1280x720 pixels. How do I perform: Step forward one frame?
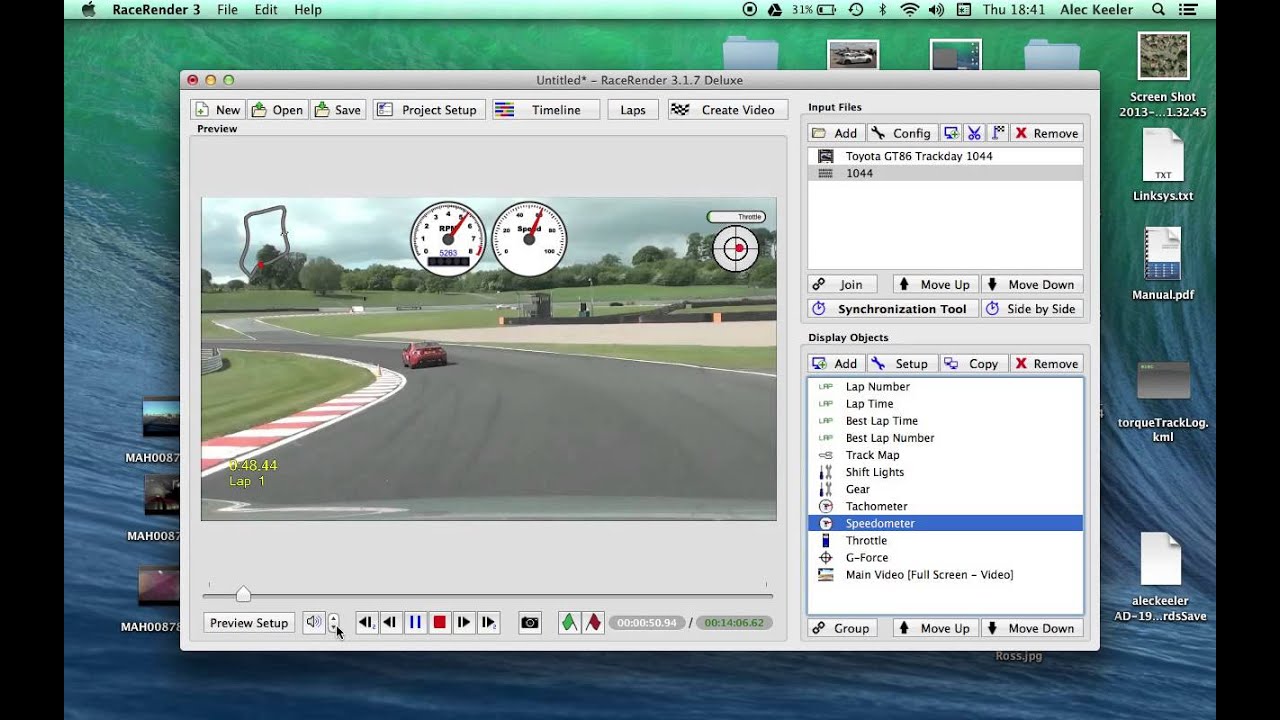coord(463,622)
